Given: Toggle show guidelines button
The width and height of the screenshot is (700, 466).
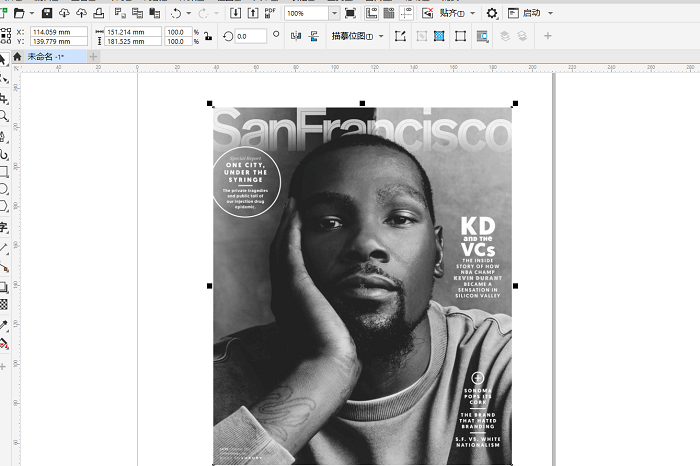Looking at the screenshot, I should (404, 13).
